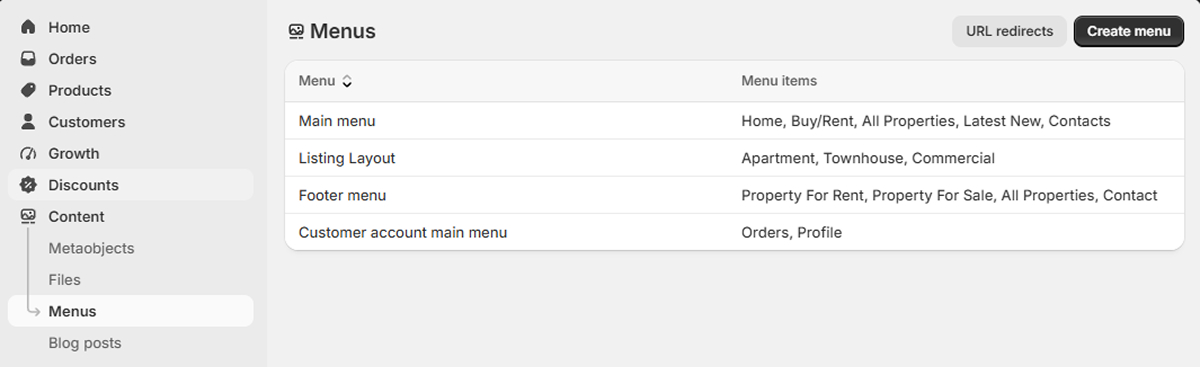Image resolution: width=1200 pixels, height=367 pixels.
Task: Click the Create menu button
Action: [x=1129, y=31]
